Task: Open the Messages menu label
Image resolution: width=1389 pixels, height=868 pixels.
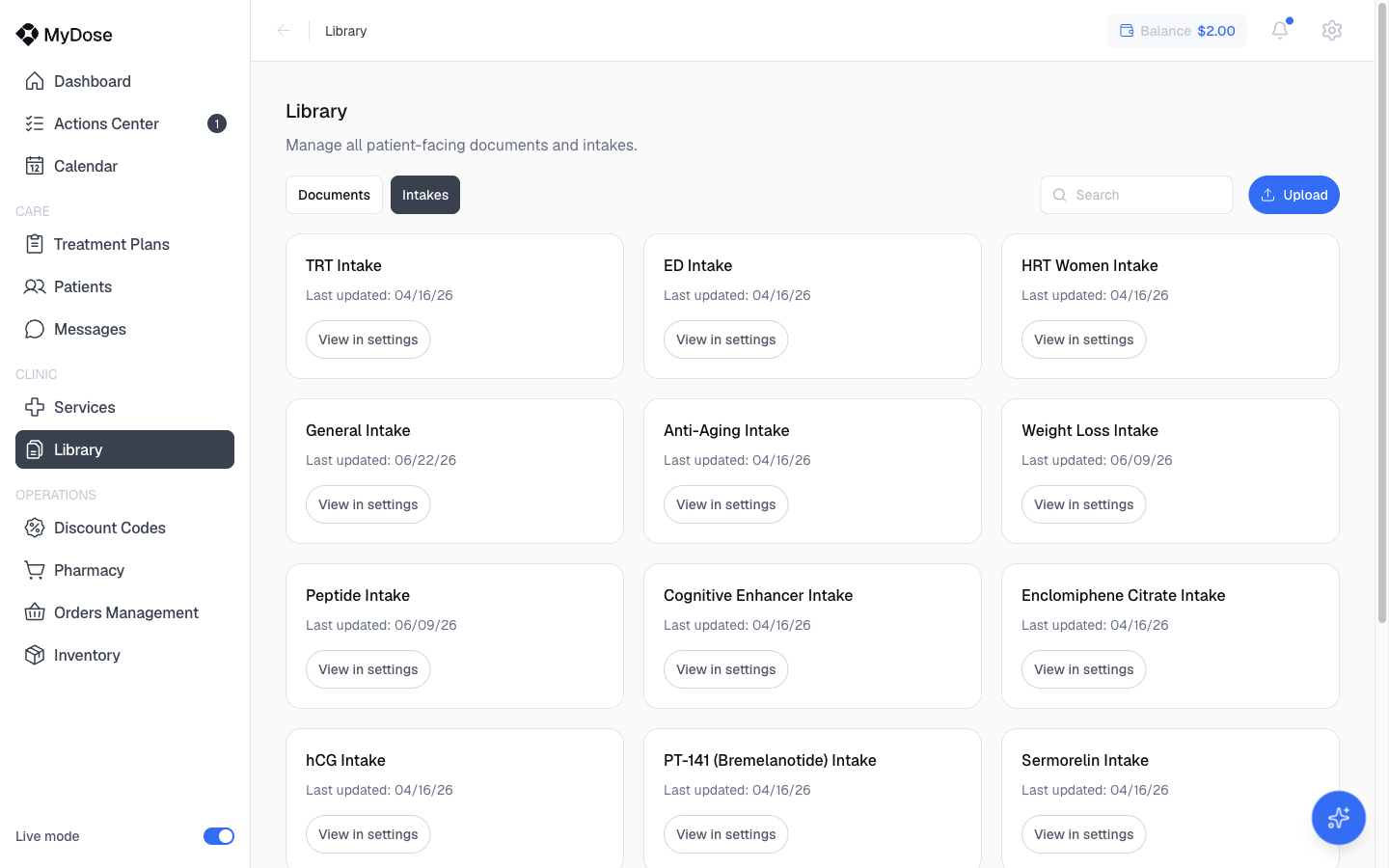Action: (x=90, y=329)
